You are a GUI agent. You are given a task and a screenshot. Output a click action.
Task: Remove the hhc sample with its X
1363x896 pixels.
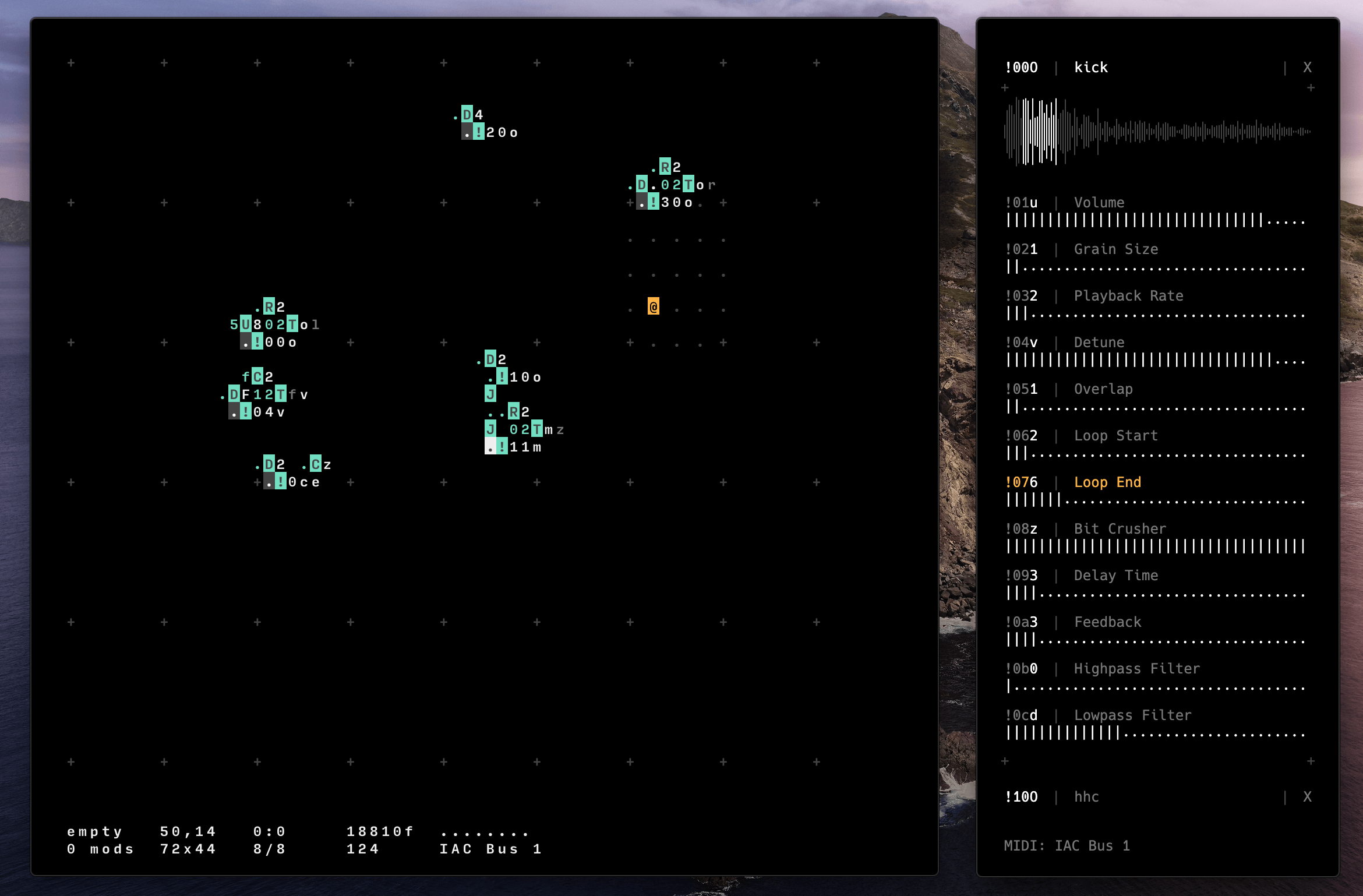pyautogui.click(x=1307, y=797)
